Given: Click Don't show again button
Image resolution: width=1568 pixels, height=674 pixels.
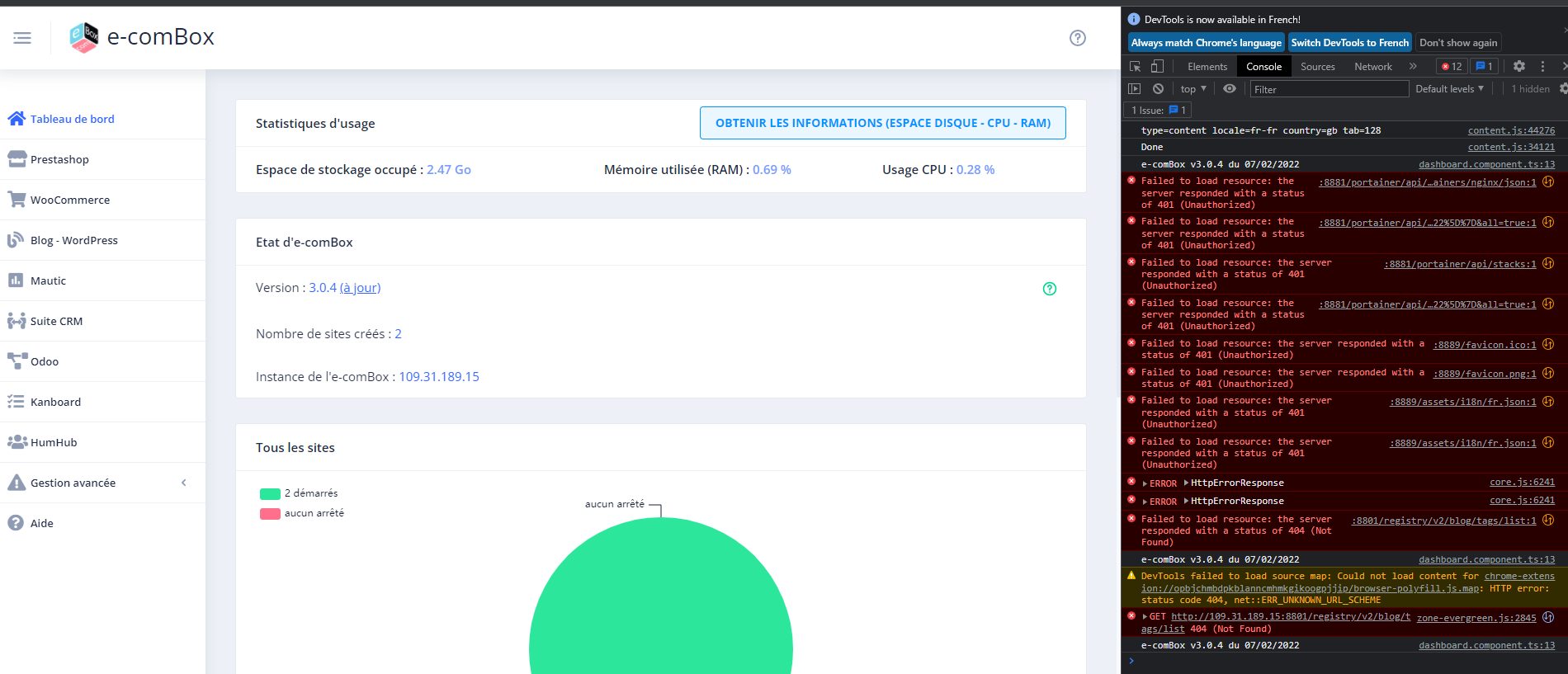Looking at the screenshot, I should pyautogui.click(x=1458, y=43).
